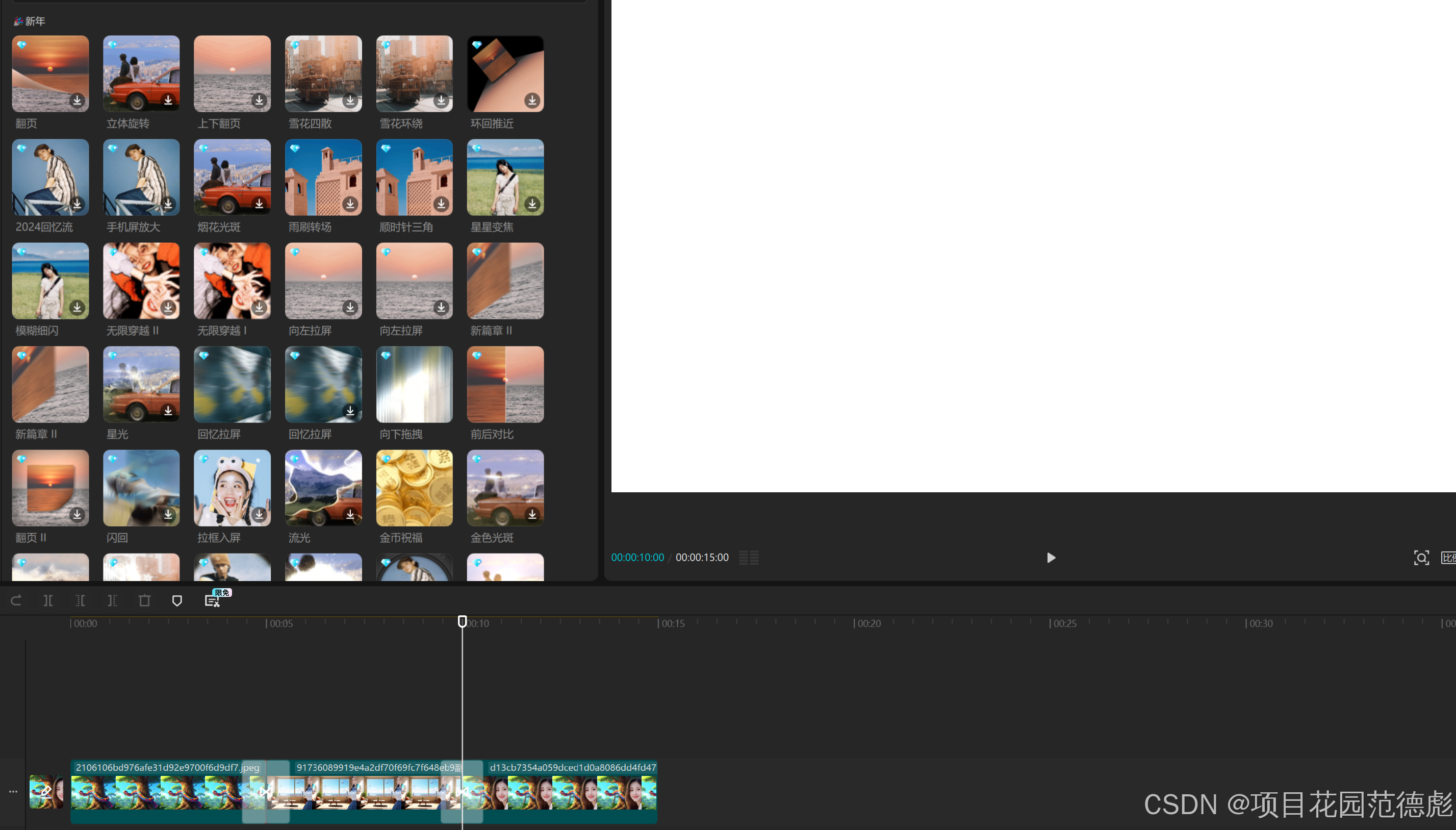
Task: Choose the 前后对比 transition thumbnail
Action: [x=505, y=384]
